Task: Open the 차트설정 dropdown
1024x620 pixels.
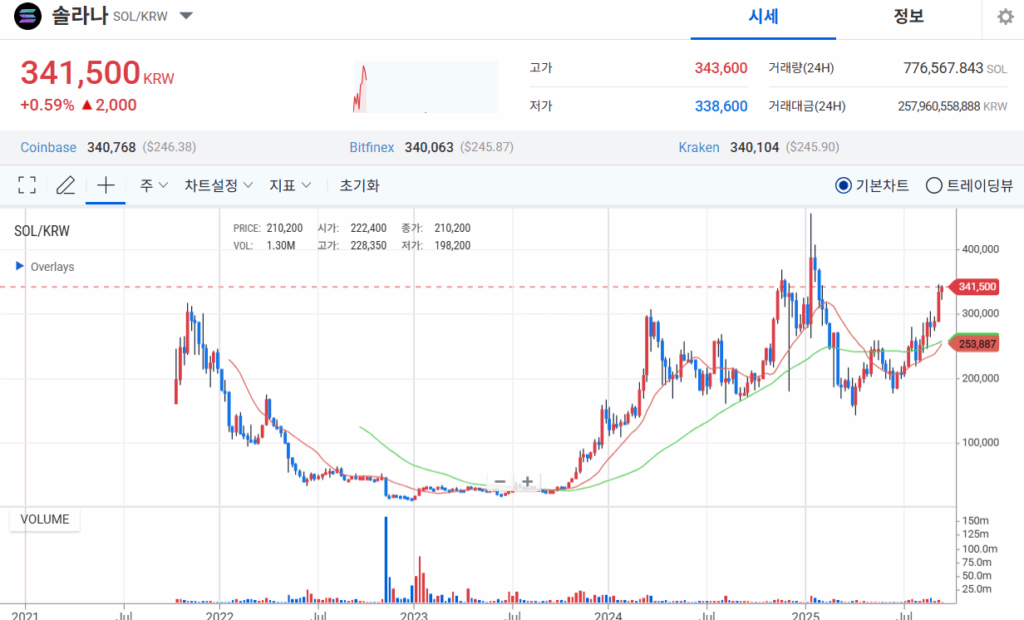Action: pyautogui.click(x=218, y=186)
